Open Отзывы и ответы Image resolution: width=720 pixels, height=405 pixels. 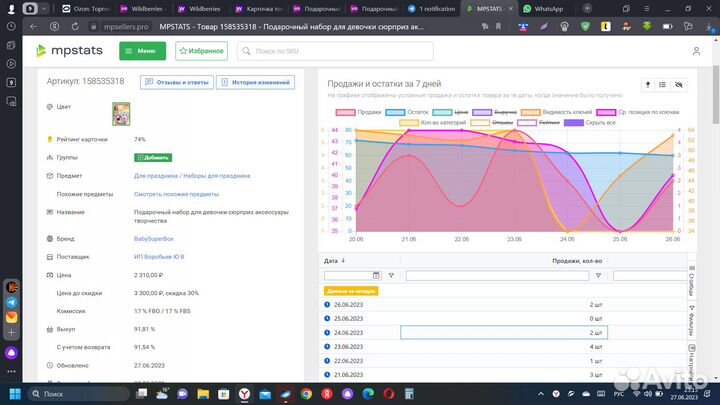tap(177, 82)
